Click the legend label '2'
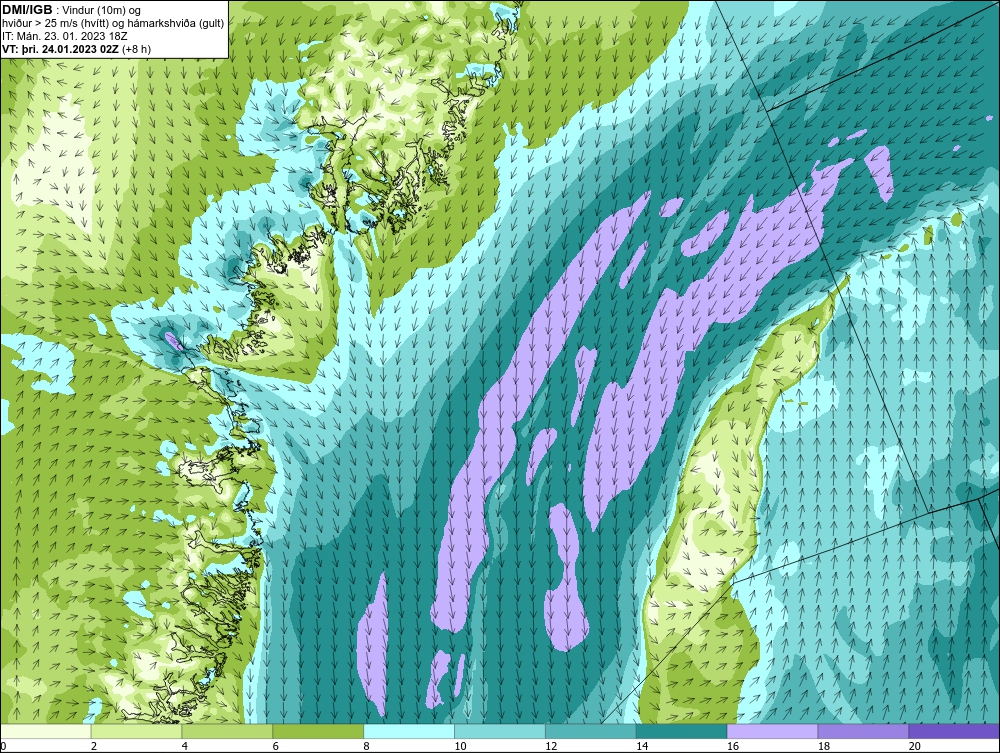Viewport: 1000px width, 753px height. point(94,746)
